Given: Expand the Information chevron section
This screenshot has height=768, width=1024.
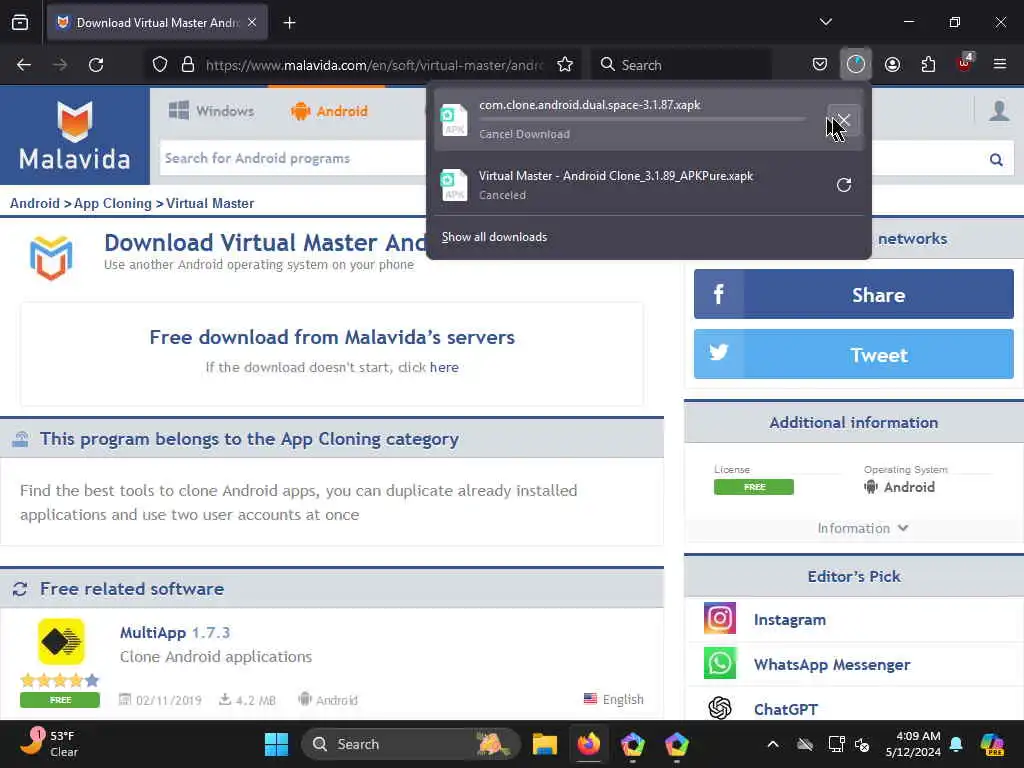Looking at the screenshot, I should pyautogui.click(x=863, y=528).
